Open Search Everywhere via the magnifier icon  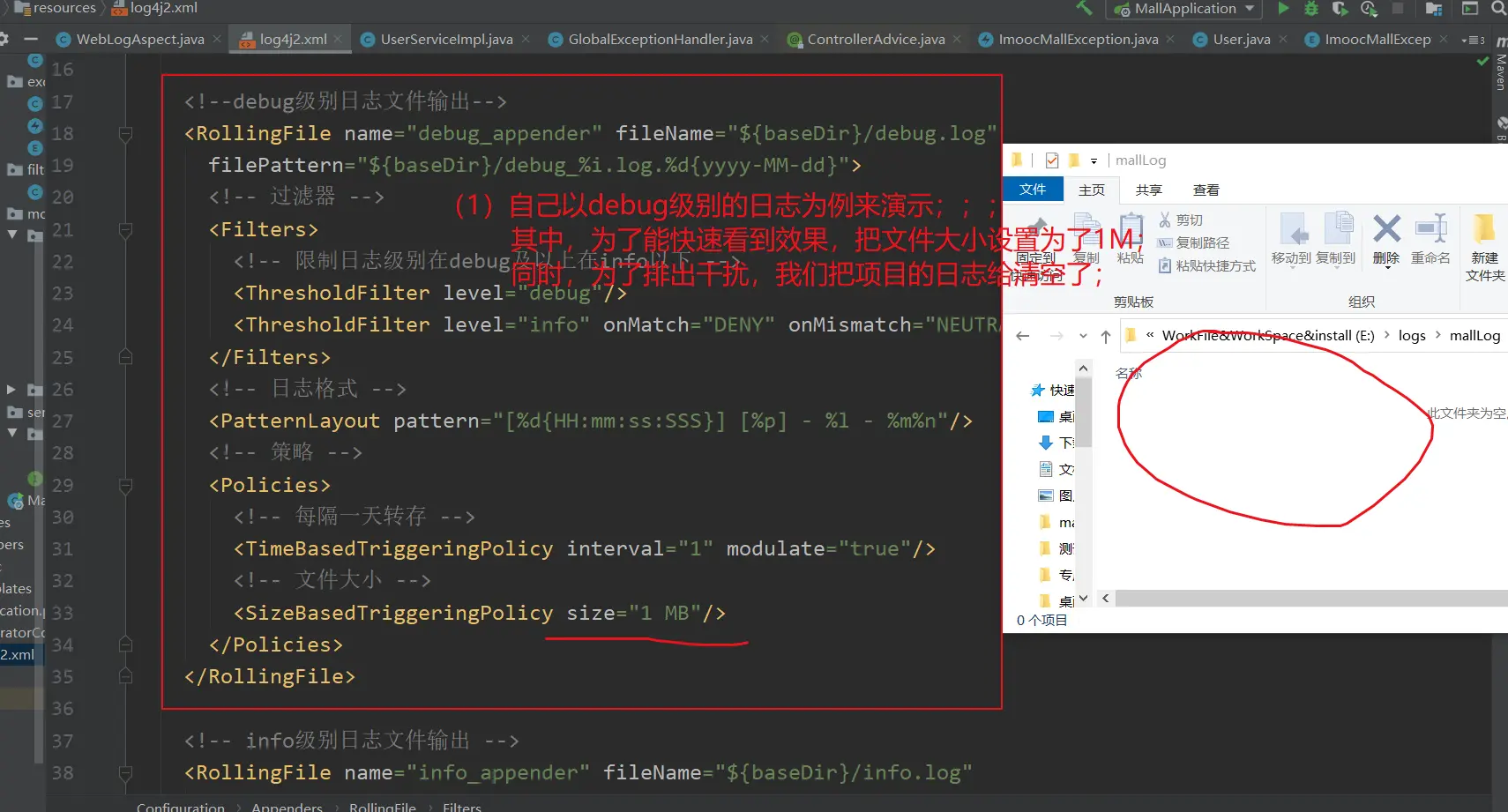pyautogui.click(x=1498, y=9)
